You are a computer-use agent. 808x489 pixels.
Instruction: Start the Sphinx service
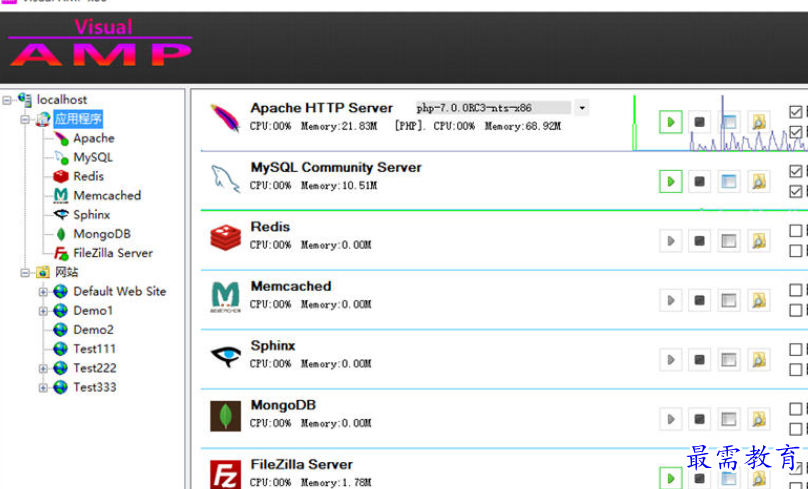(670, 359)
